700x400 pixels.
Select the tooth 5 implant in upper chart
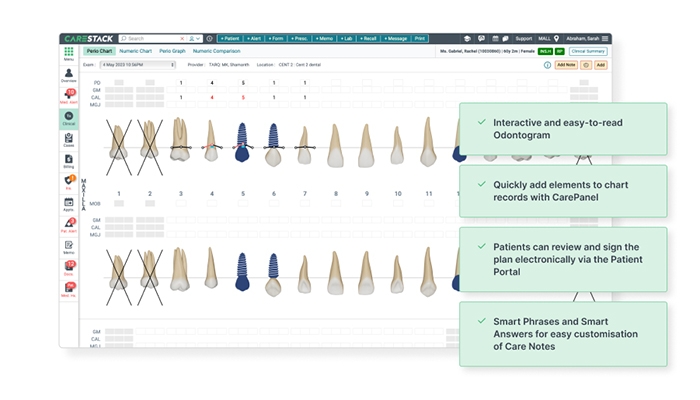tap(242, 142)
